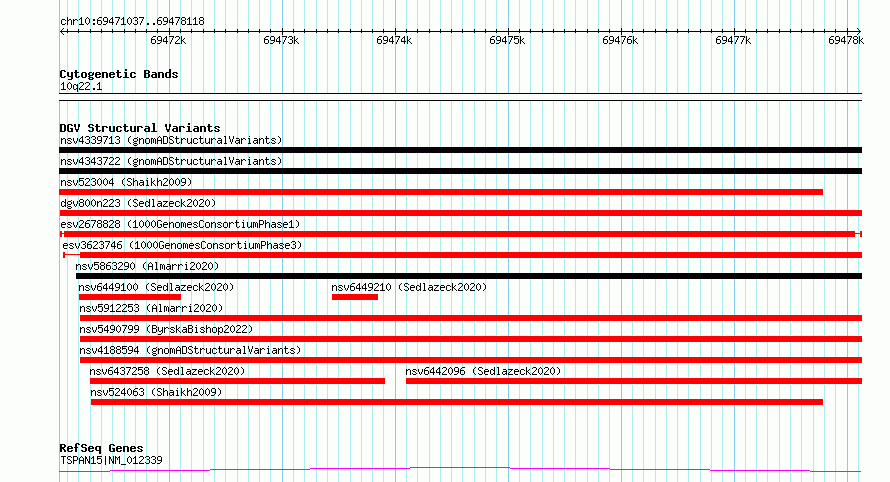
Task: Open the nsv5912253 Almarri2020 label
Action: 151,308
